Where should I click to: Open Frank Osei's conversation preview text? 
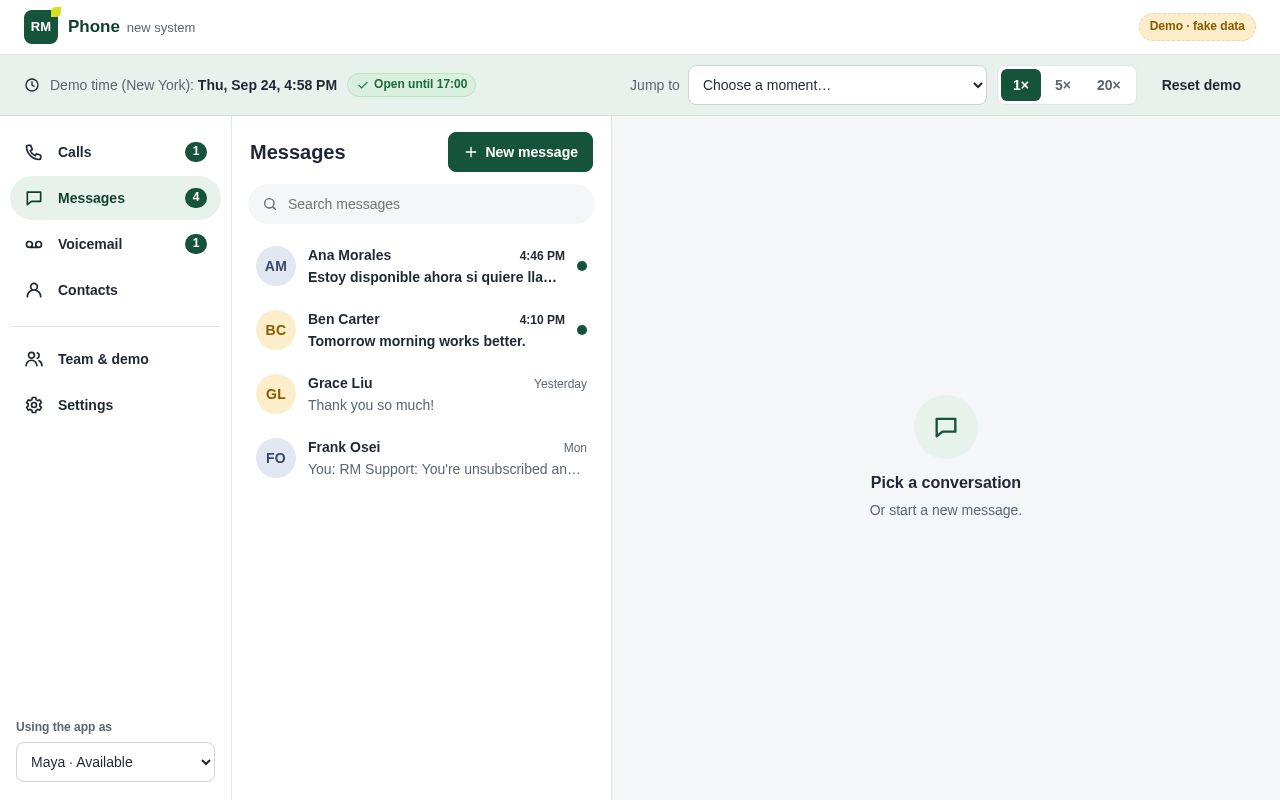(444, 469)
